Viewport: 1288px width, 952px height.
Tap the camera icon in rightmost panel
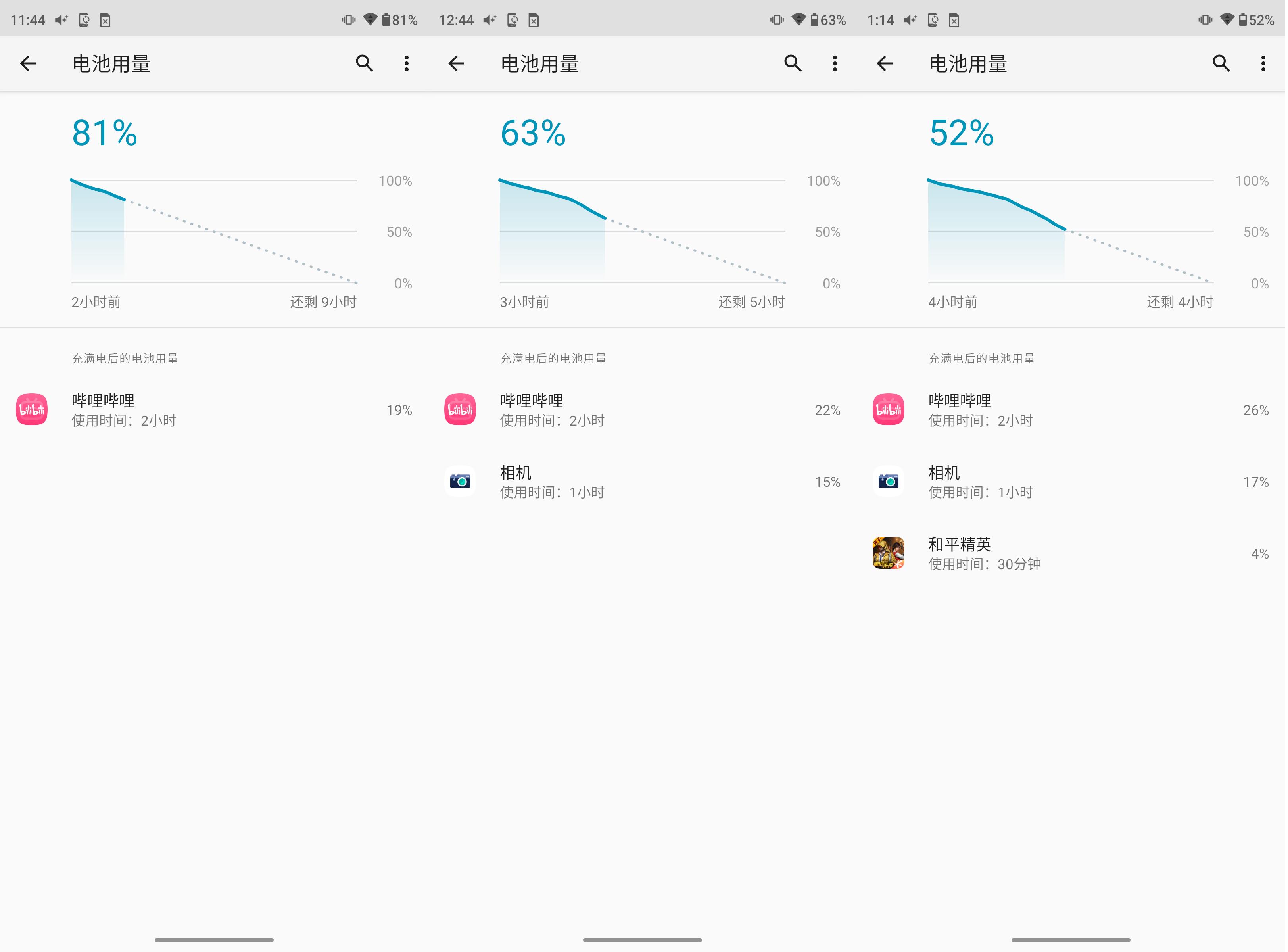[888, 481]
